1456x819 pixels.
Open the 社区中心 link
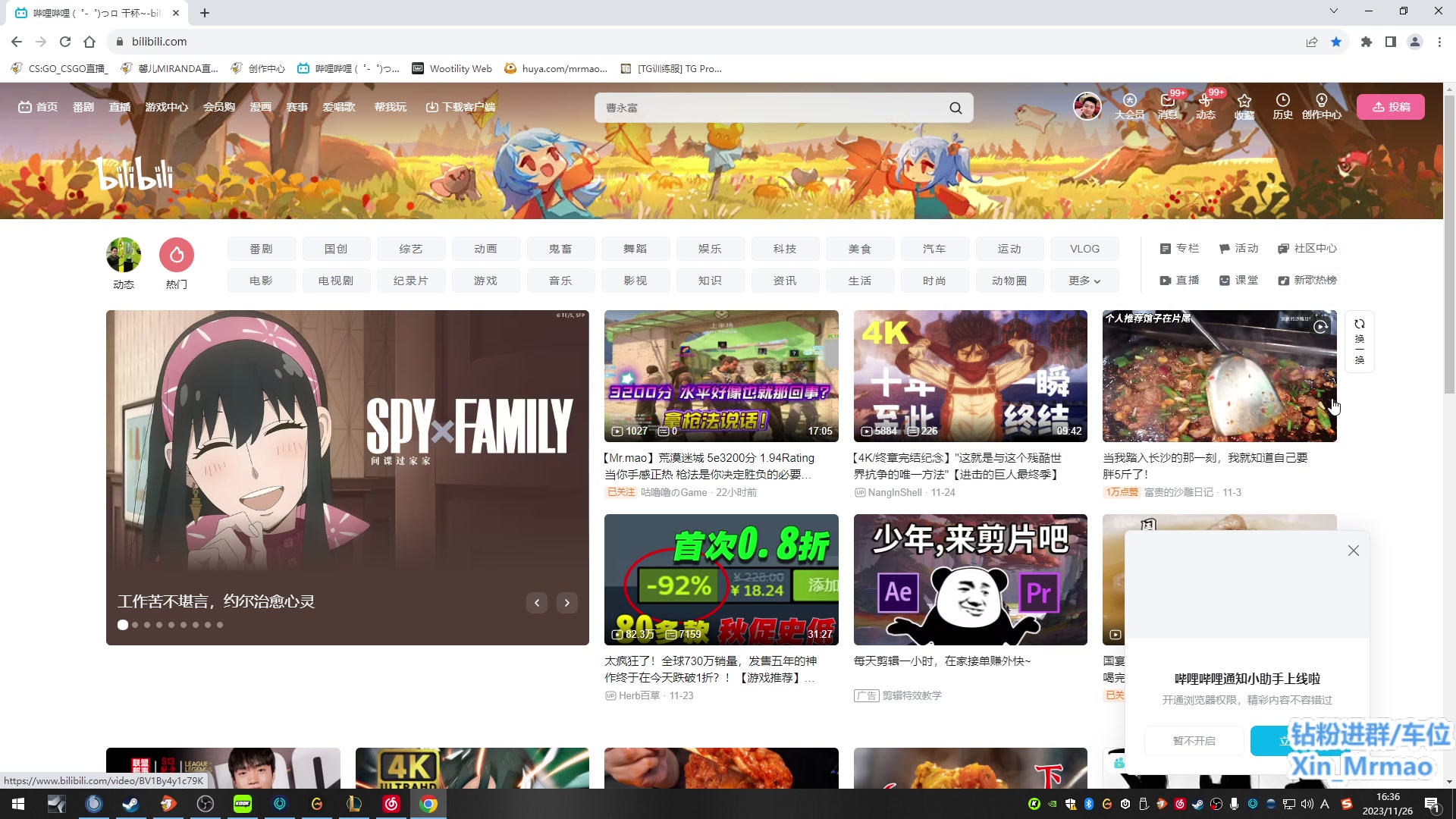(1307, 249)
